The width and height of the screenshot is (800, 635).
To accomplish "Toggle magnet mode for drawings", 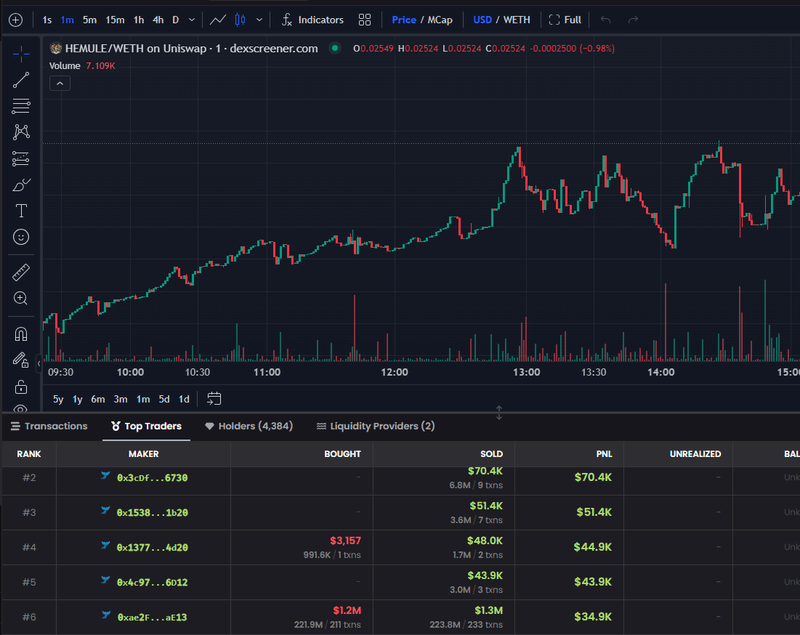I will coord(21,334).
